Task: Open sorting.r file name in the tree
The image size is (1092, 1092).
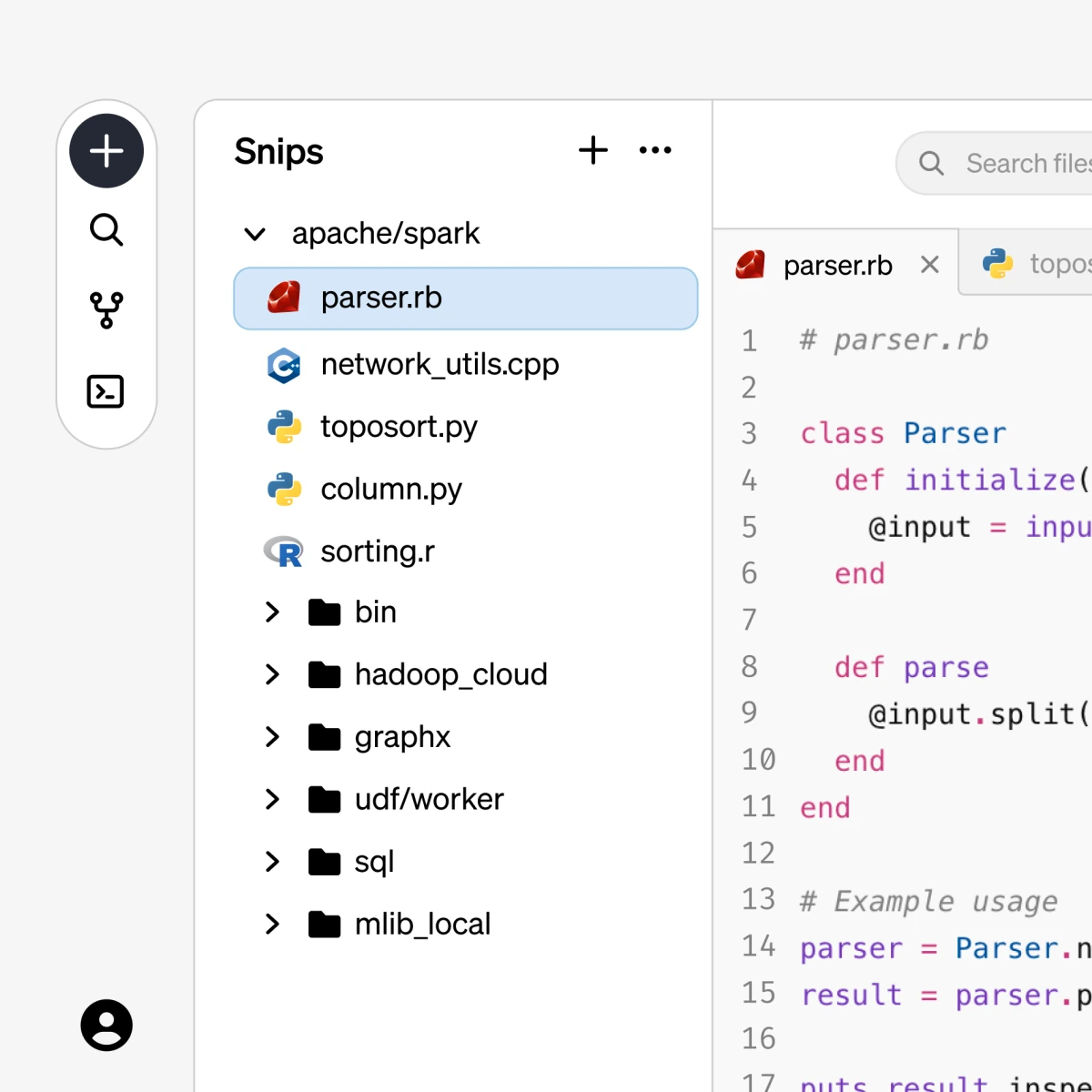Action: click(x=378, y=551)
